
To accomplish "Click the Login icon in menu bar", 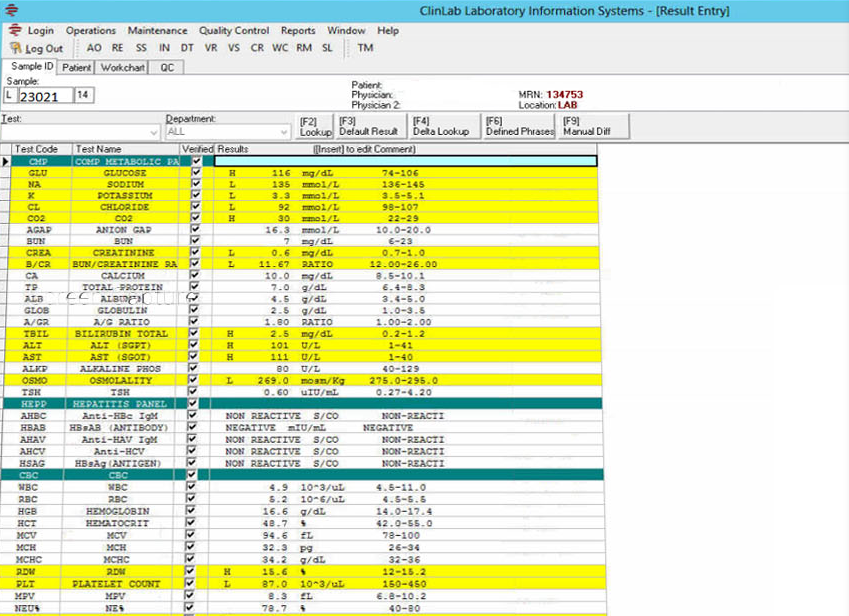I will tap(15, 30).
